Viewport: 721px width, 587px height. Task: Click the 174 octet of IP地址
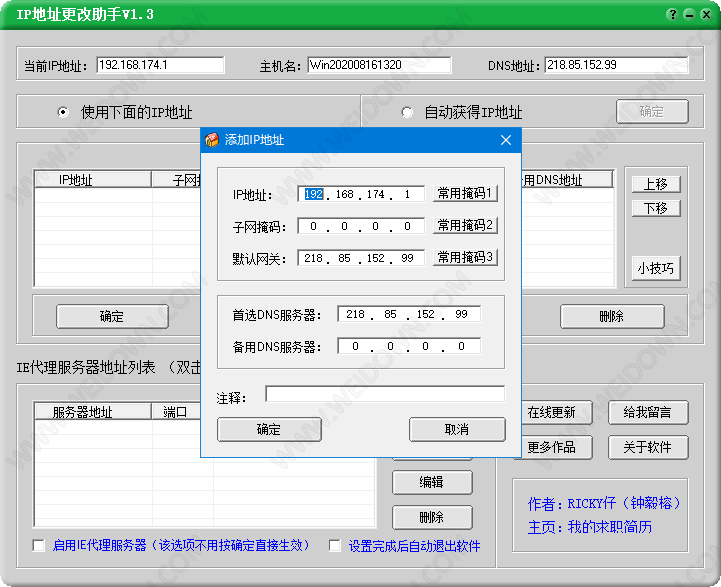376,194
